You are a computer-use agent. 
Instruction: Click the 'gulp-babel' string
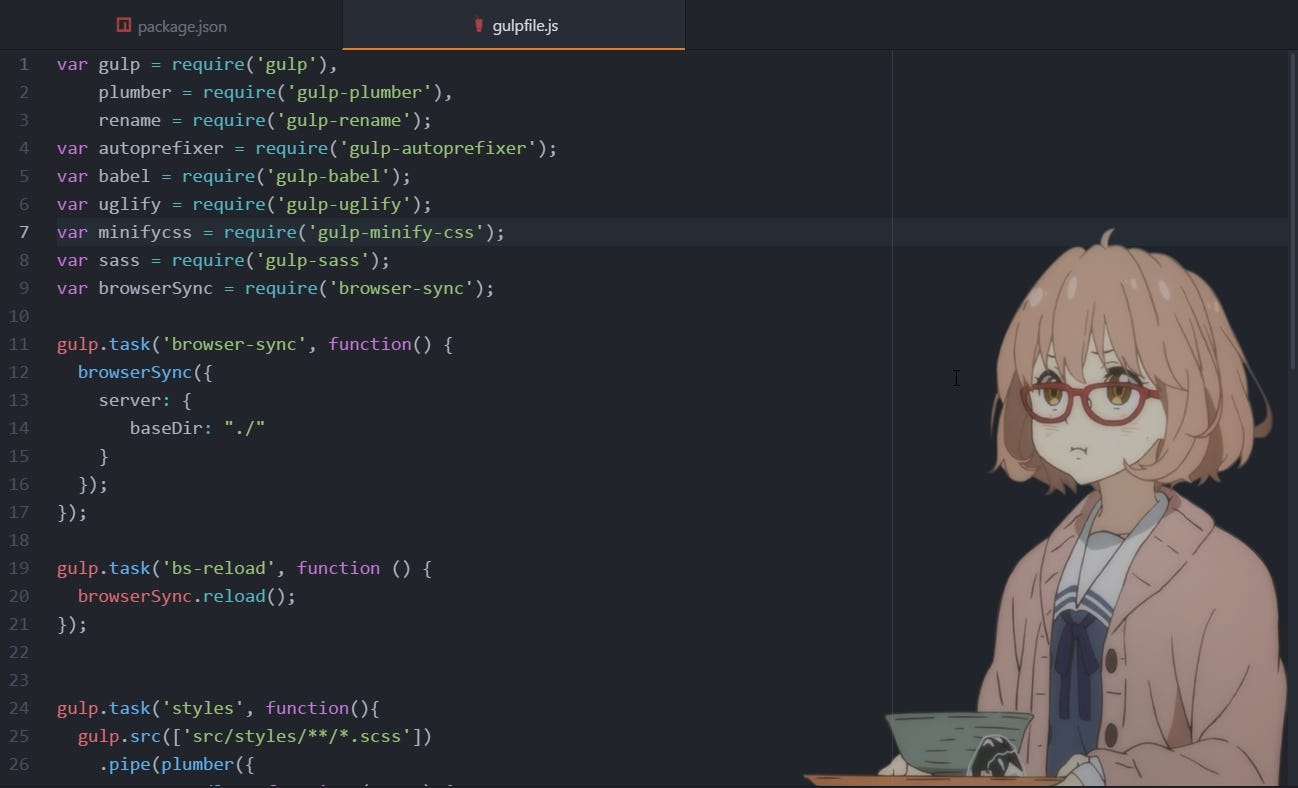coord(328,176)
